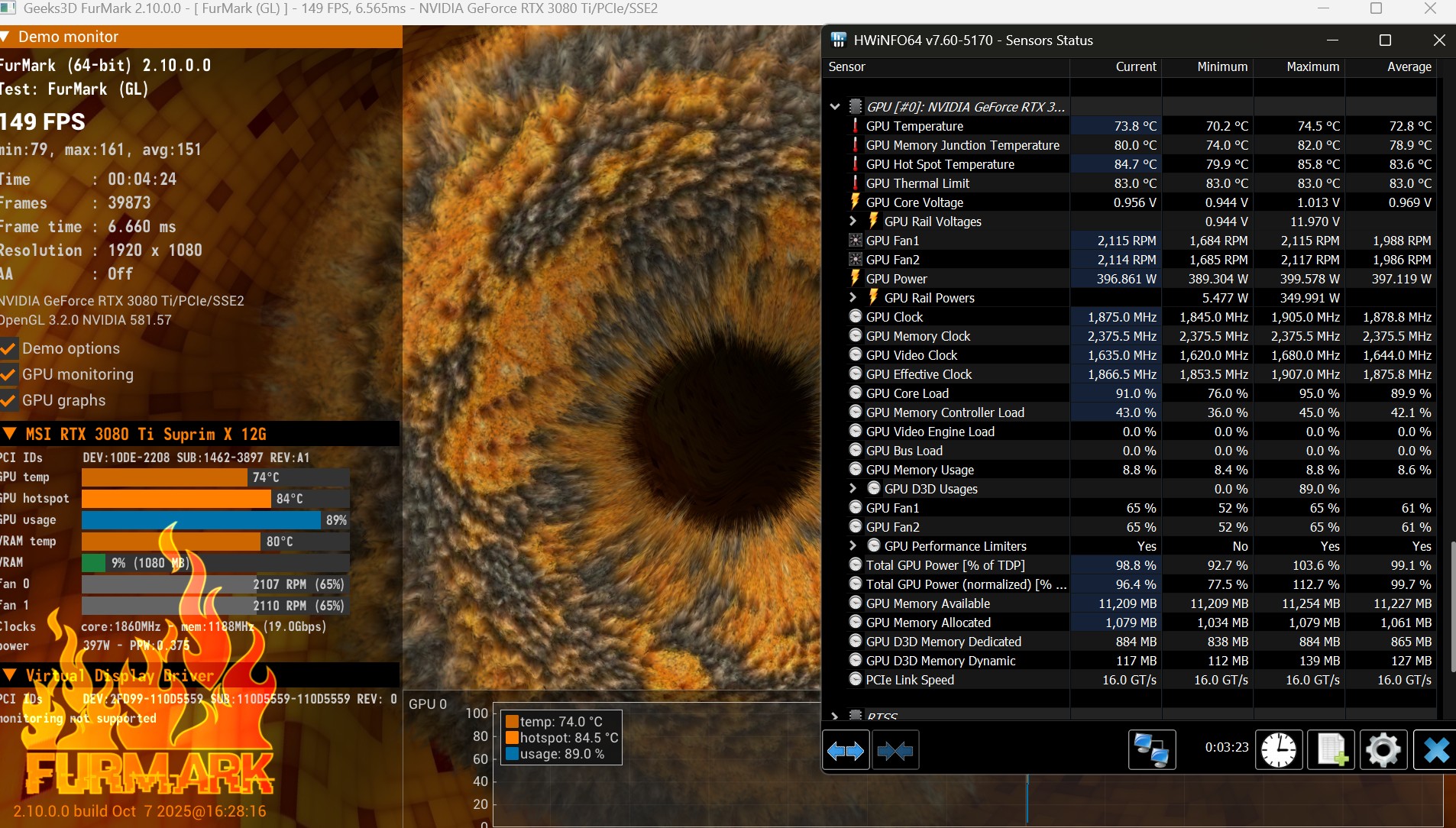Select the GPU Hot Spot Temperature row
This screenshot has width=1456, height=828.
(940, 164)
